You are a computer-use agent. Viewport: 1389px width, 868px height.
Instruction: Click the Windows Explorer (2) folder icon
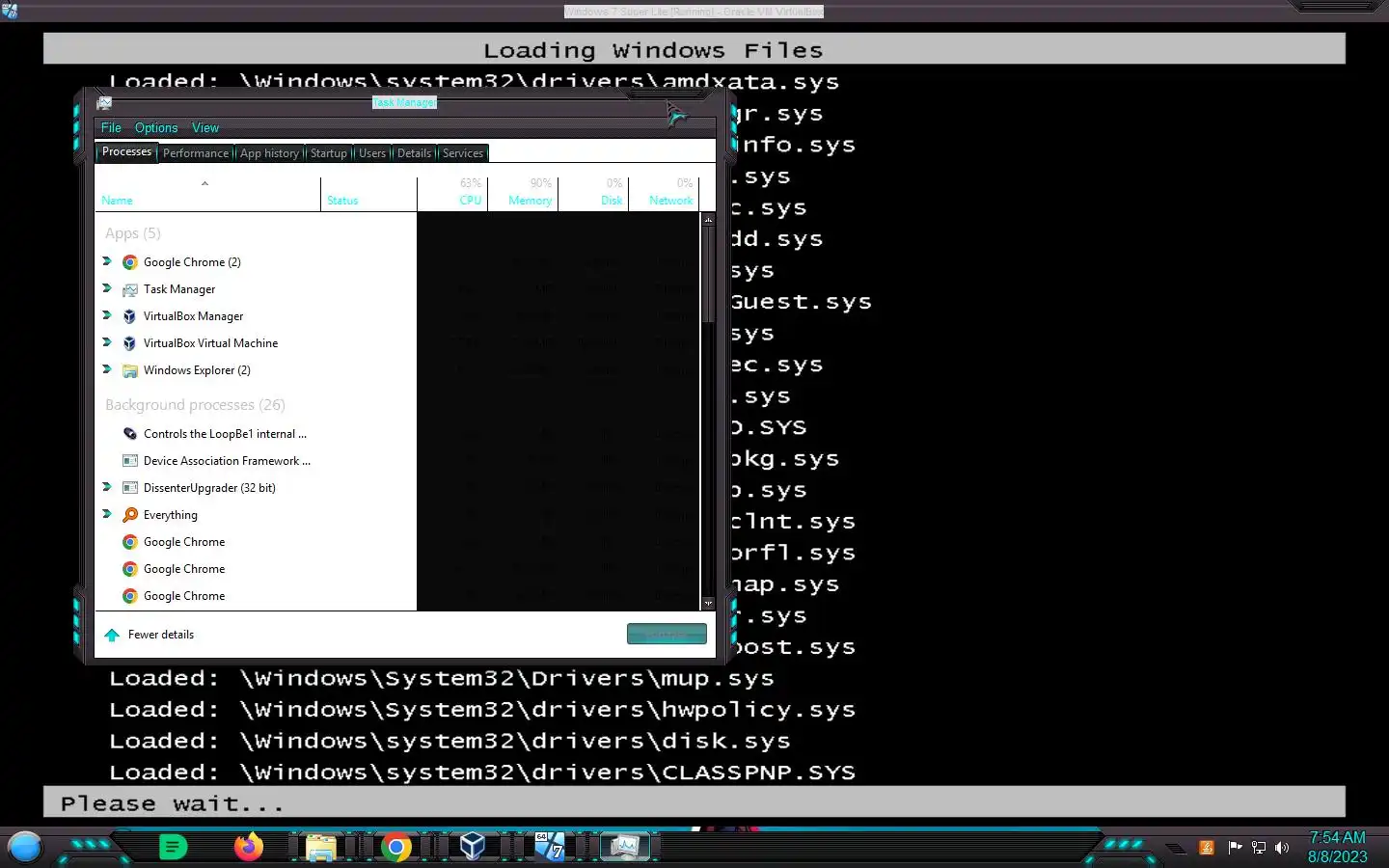[129, 370]
